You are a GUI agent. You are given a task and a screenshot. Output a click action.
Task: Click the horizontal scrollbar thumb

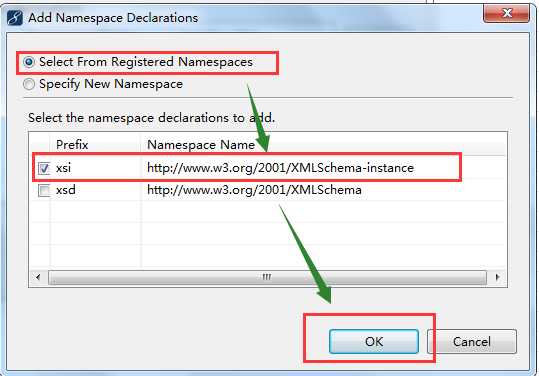(x=267, y=277)
